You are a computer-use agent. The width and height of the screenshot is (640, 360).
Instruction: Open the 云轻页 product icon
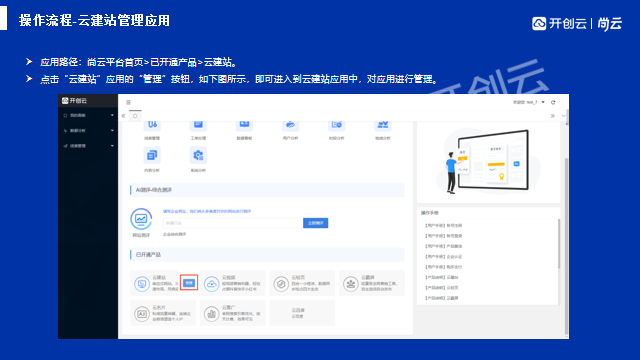click(281, 284)
